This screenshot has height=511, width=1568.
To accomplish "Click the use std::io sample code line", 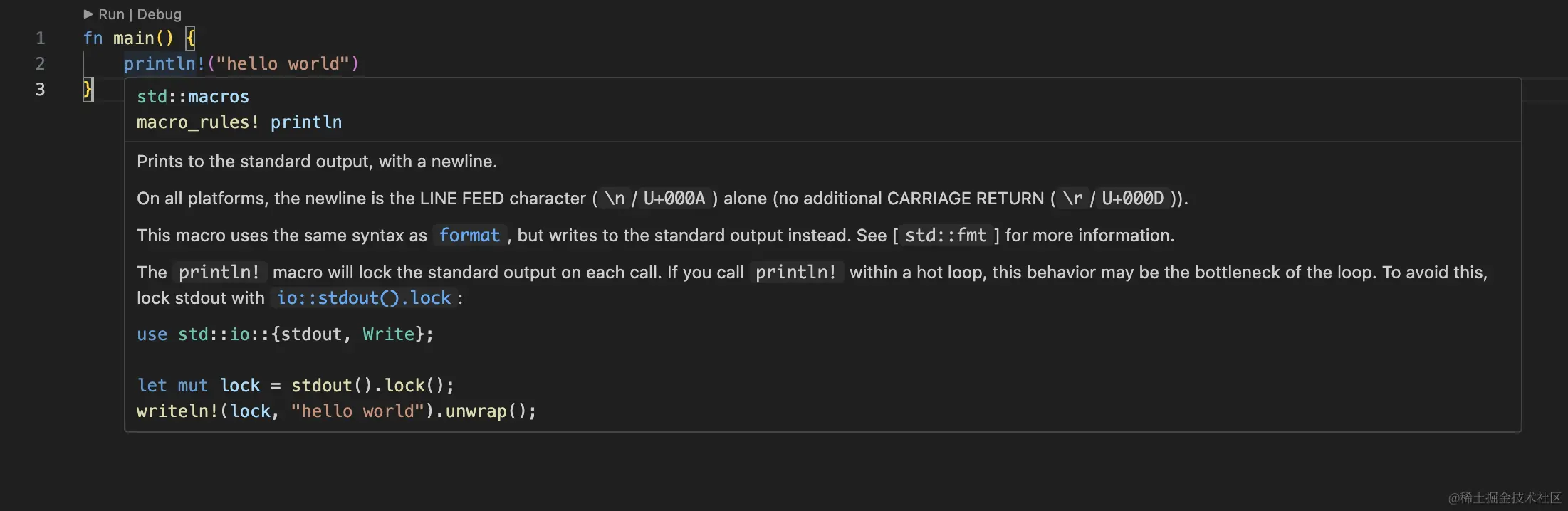I will (x=285, y=334).
